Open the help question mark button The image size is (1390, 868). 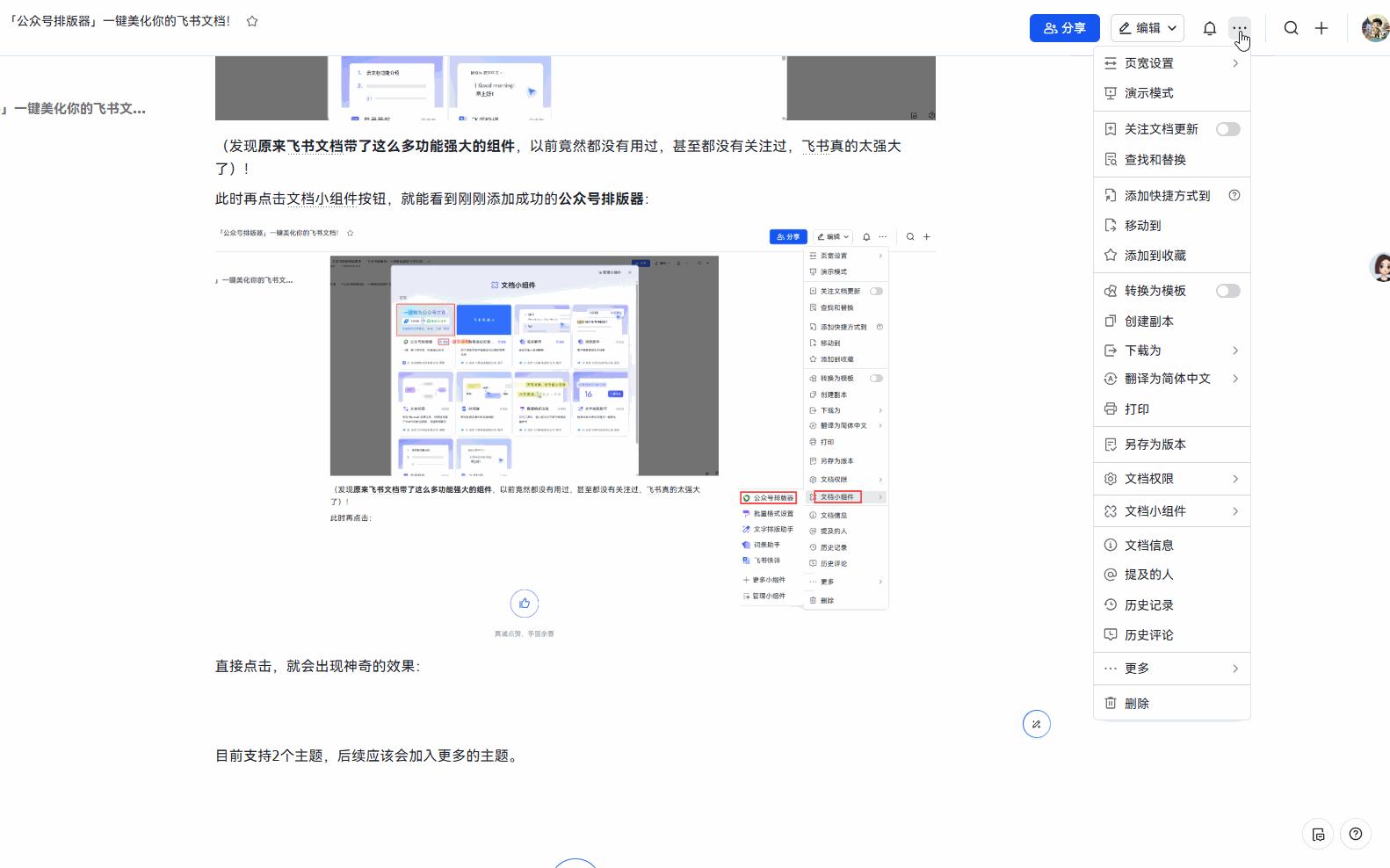pos(1356,834)
